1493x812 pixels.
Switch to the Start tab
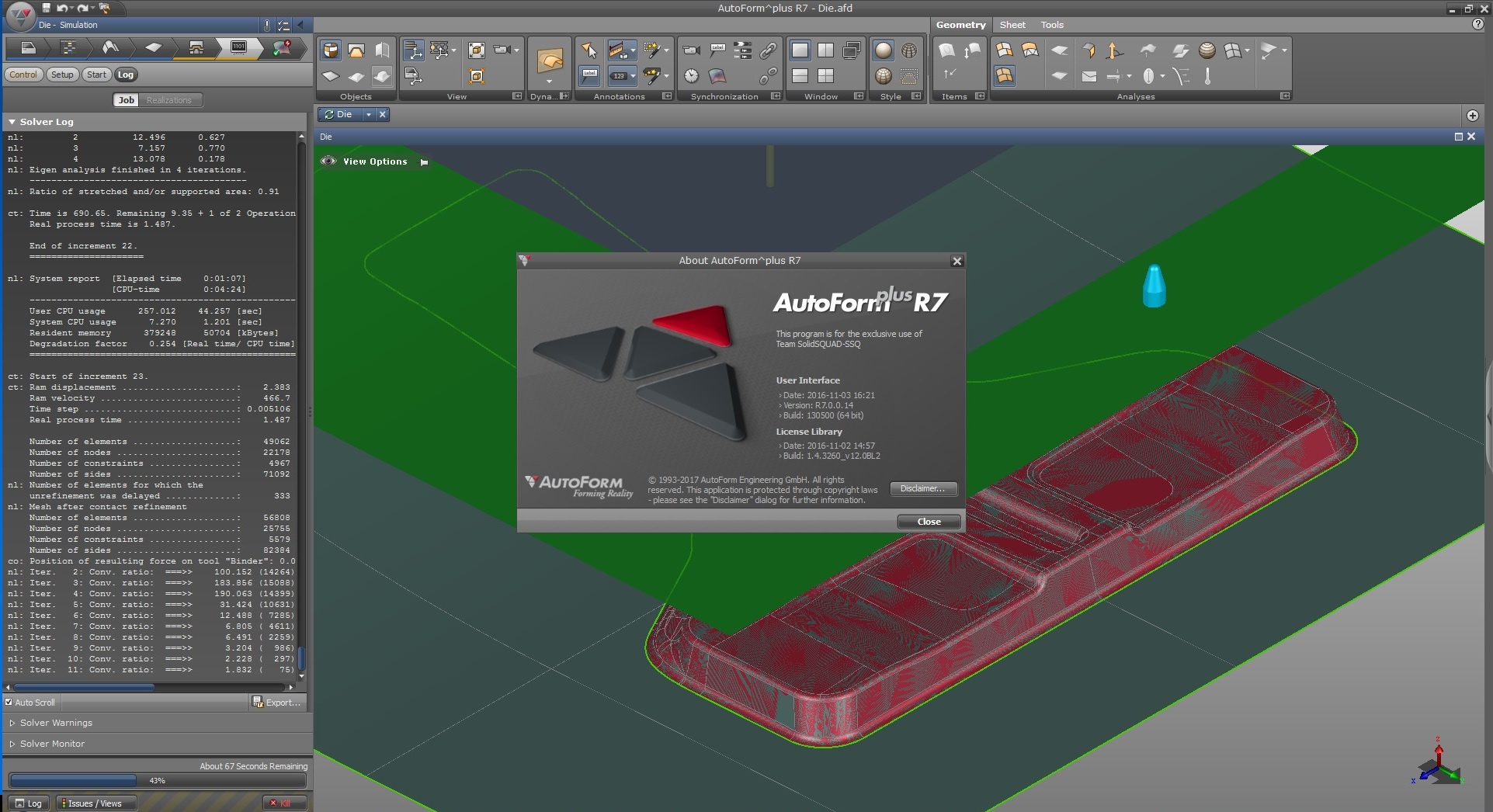click(x=96, y=75)
